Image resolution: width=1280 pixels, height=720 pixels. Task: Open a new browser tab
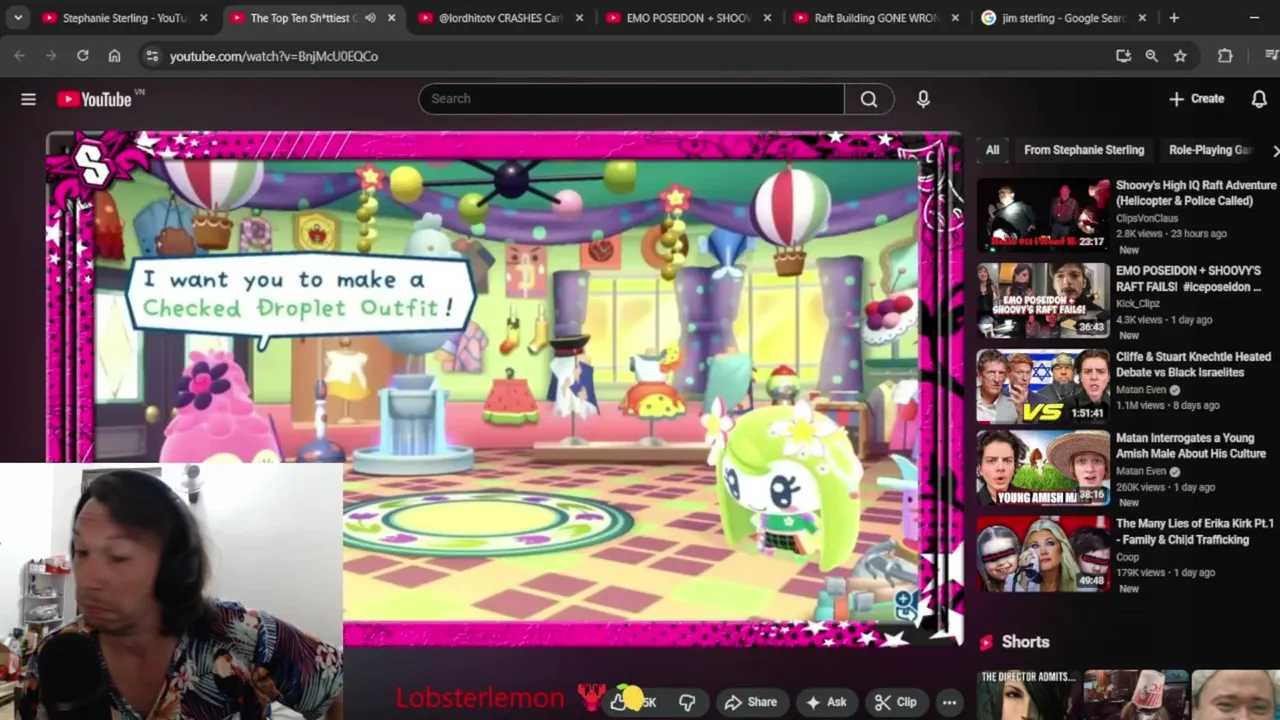1174,18
